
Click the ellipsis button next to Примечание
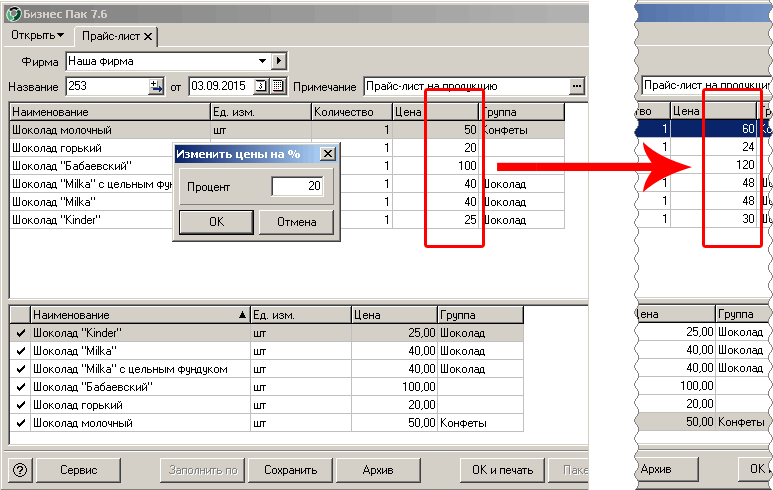coord(576,87)
